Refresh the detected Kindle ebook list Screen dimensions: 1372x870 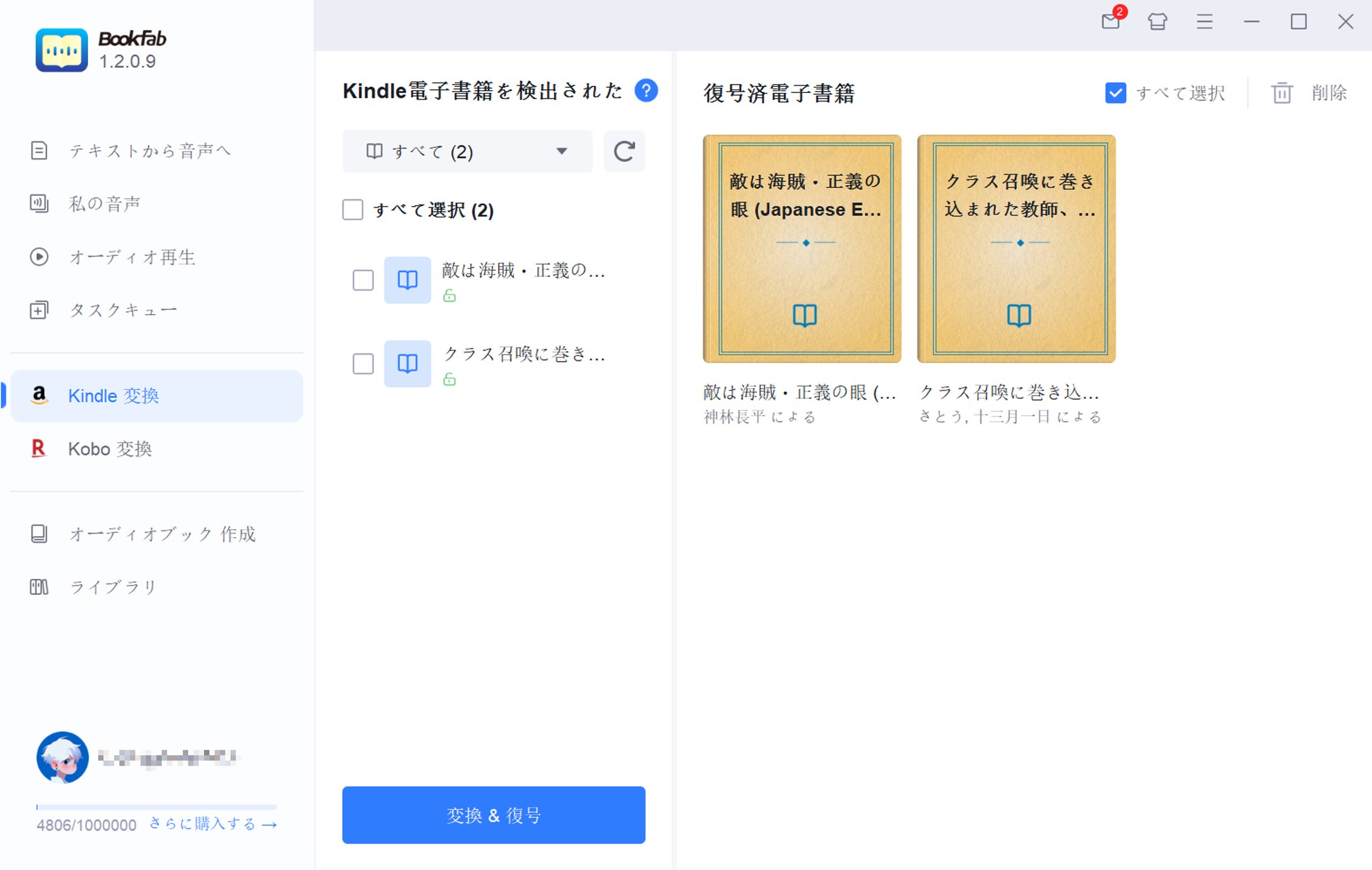pyautogui.click(x=624, y=151)
